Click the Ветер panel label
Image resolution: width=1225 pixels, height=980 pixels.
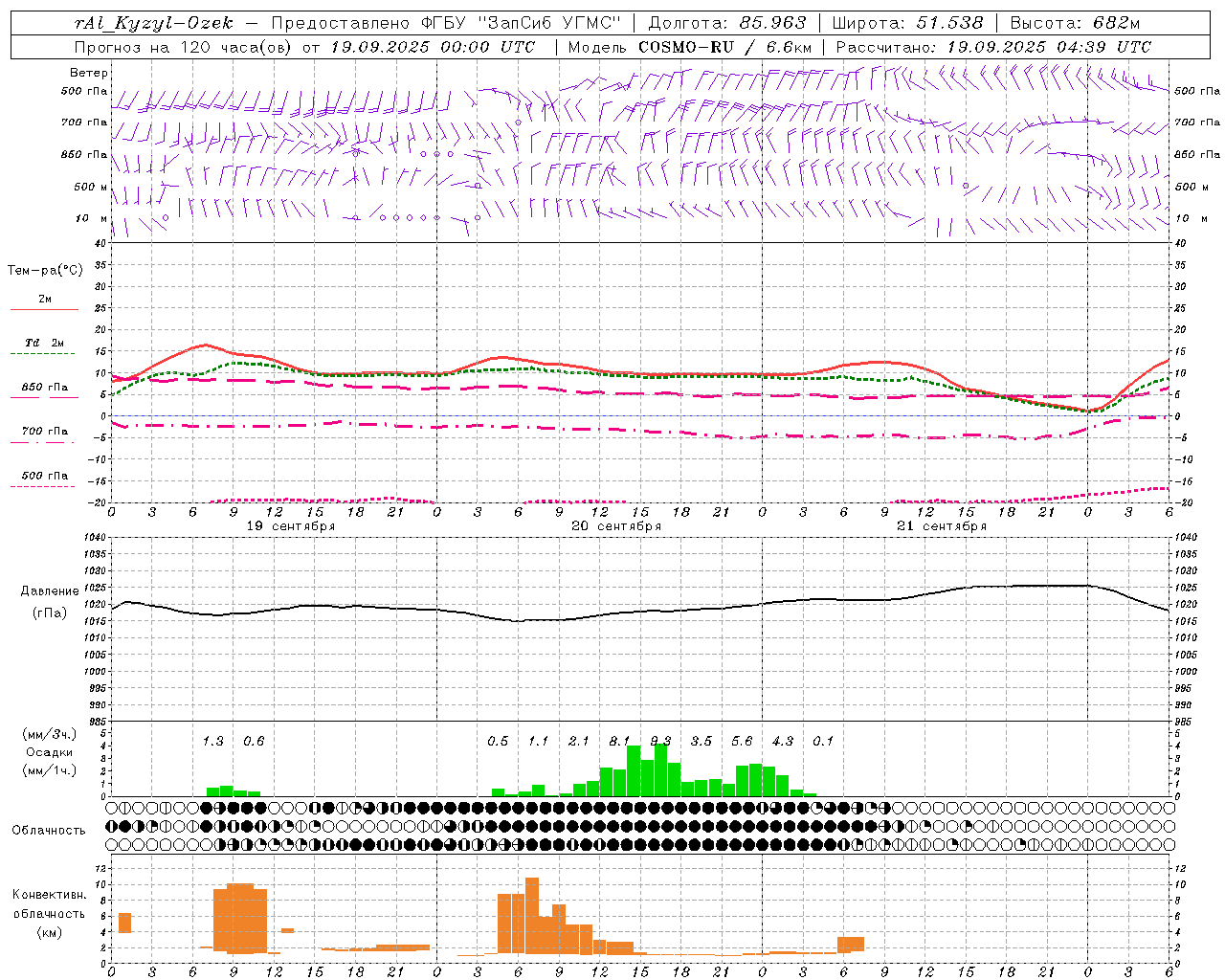[89, 73]
